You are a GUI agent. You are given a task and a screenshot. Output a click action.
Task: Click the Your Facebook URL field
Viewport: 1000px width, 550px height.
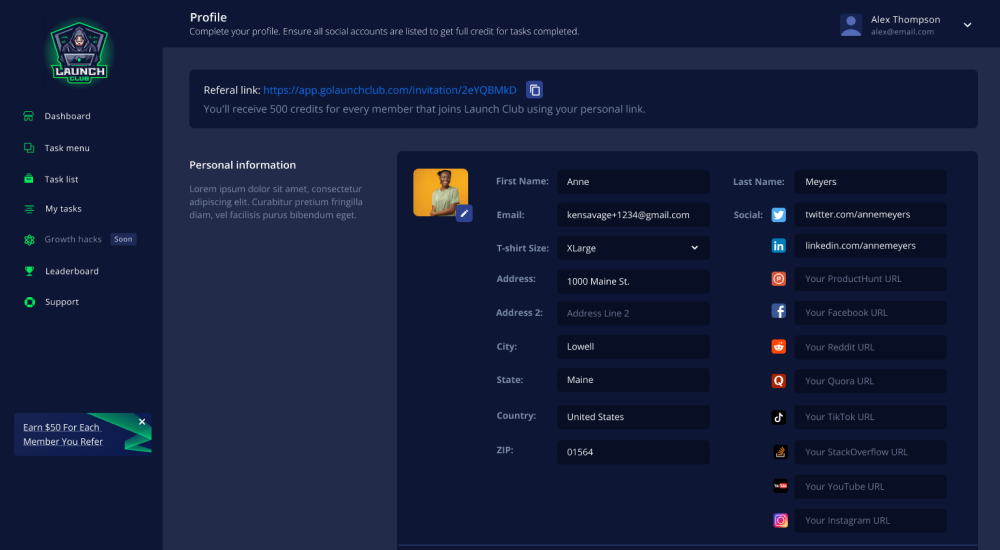pos(870,313)
